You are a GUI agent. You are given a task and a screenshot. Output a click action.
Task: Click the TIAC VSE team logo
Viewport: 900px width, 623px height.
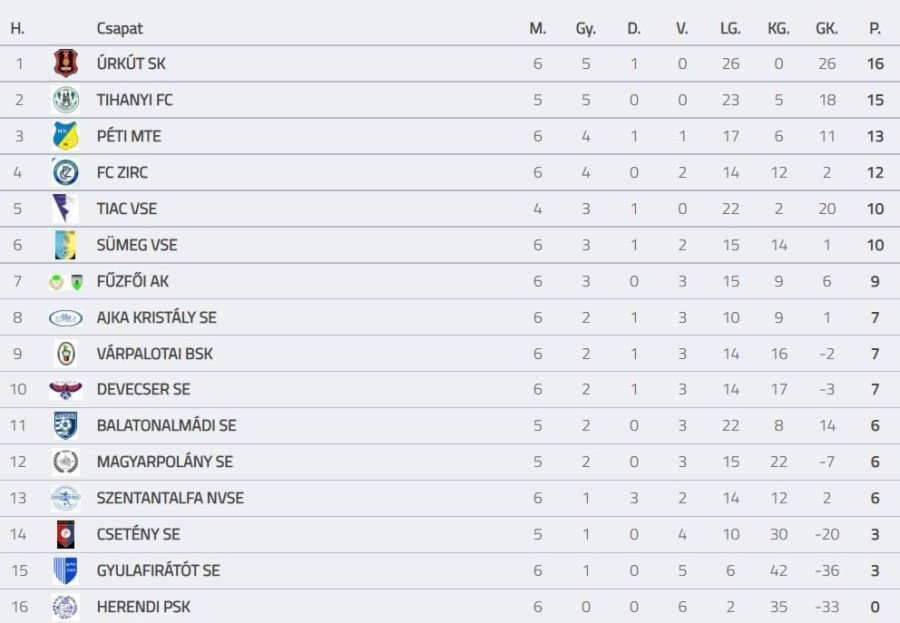66,209
